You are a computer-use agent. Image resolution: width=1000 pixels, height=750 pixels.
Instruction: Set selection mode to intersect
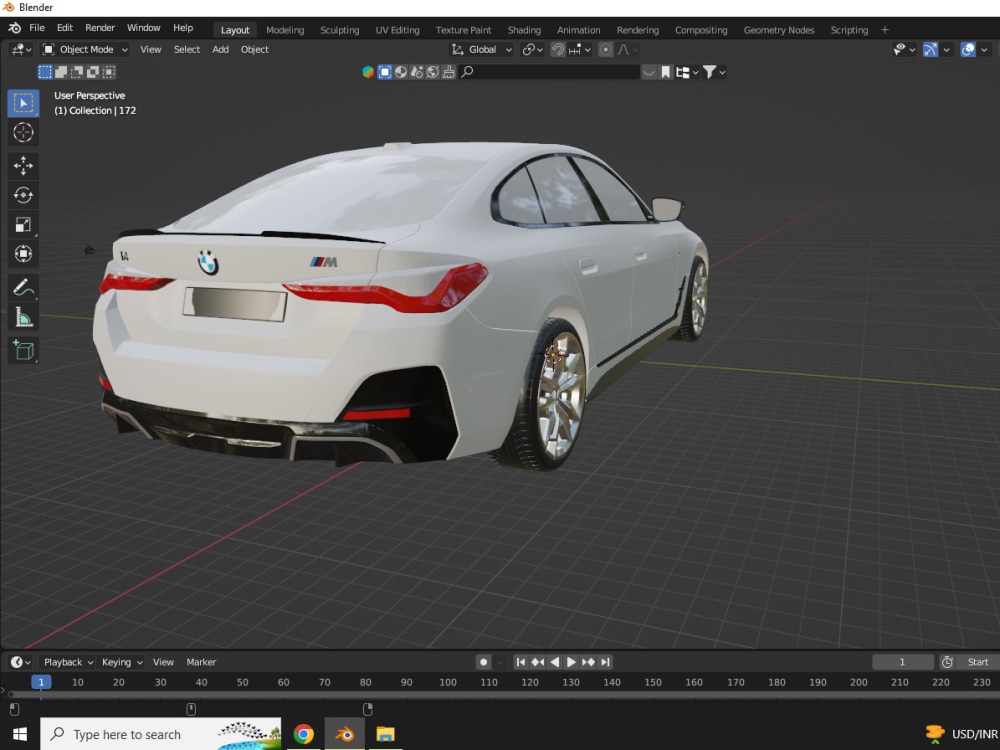109,72
